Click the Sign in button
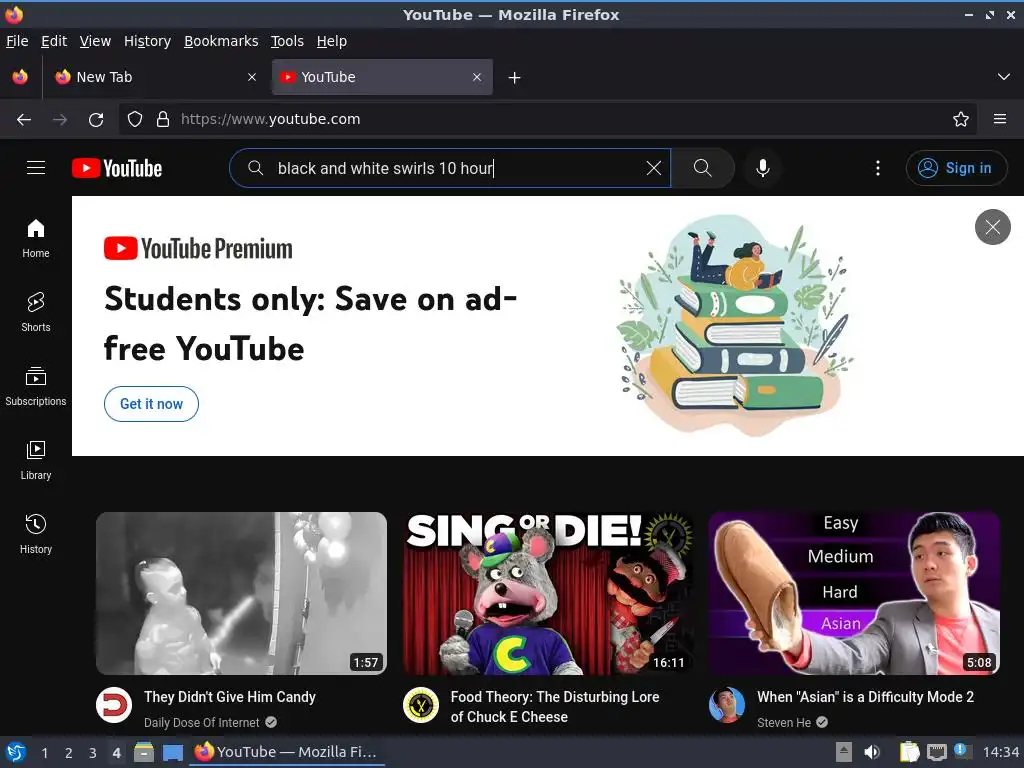 click(956, 168)
